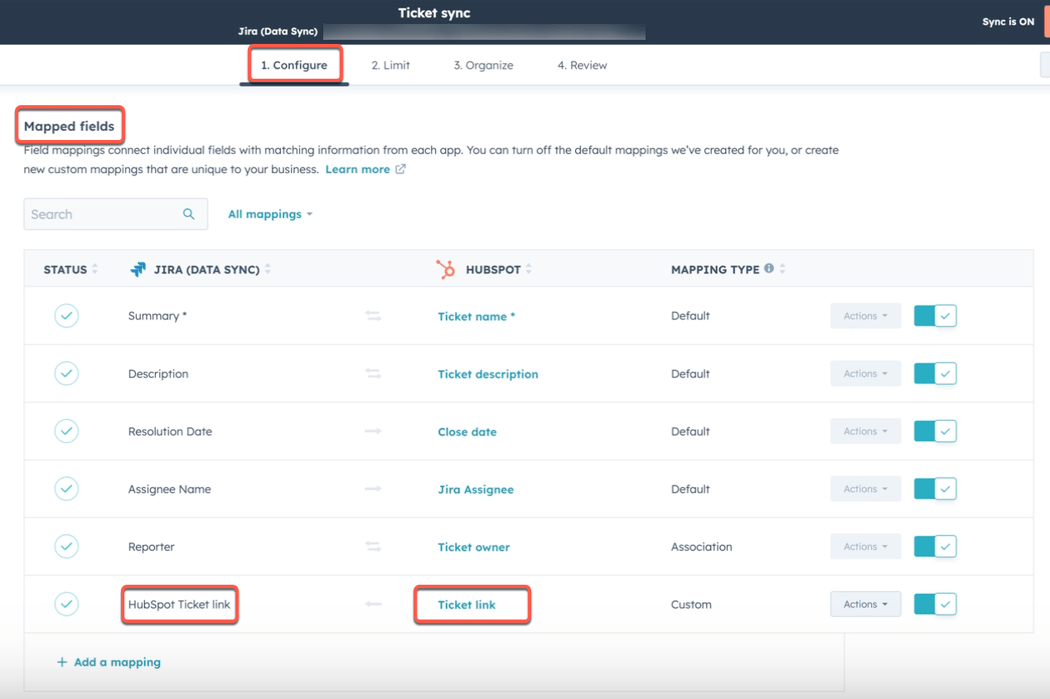The height and width of the screenshot is (699, 1050).
Task: Click the search magnifier icon
Action: pyautogui.click(x=189, y=214)
